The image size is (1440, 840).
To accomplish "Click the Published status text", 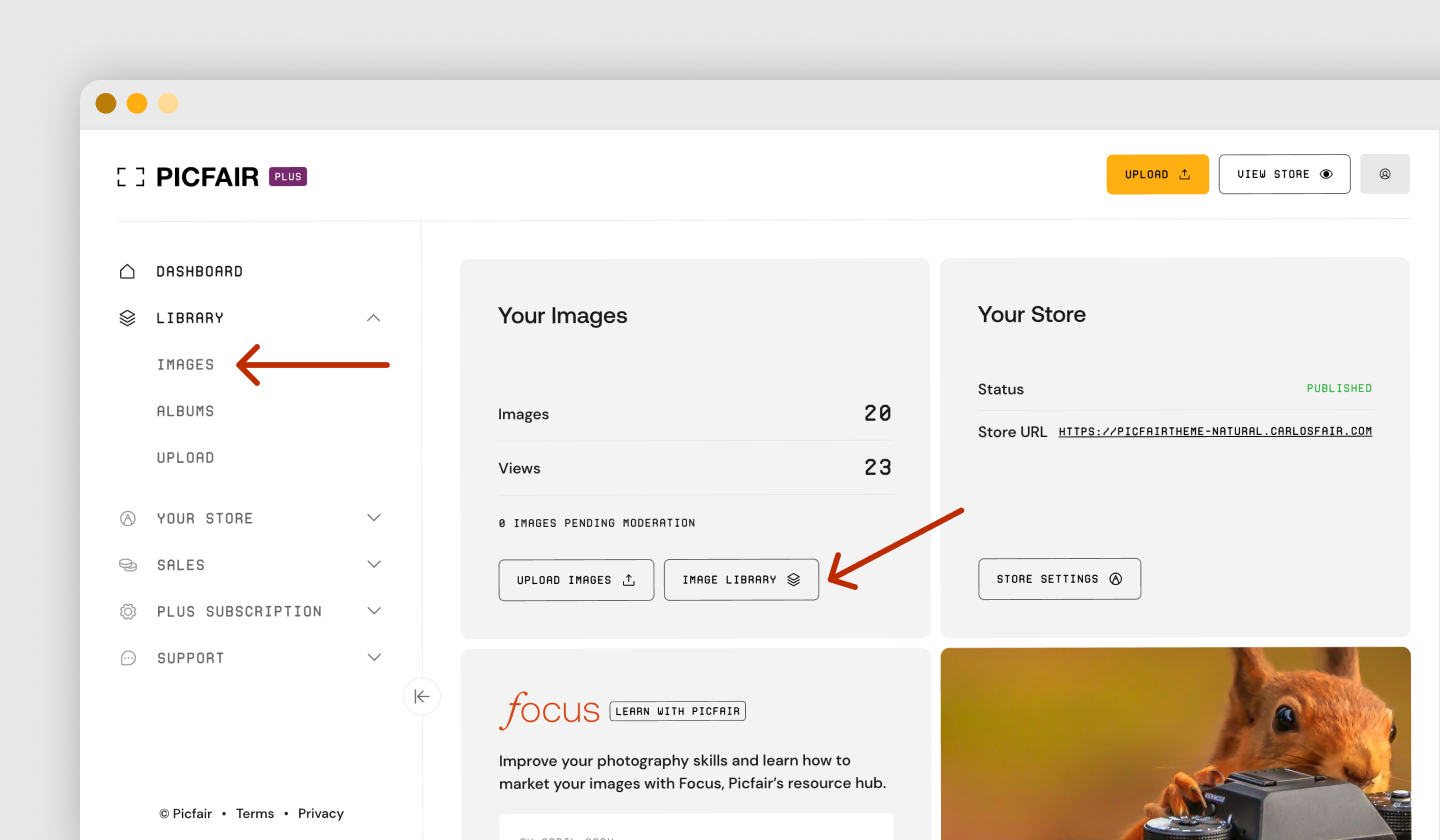I will click(1339, 388).
